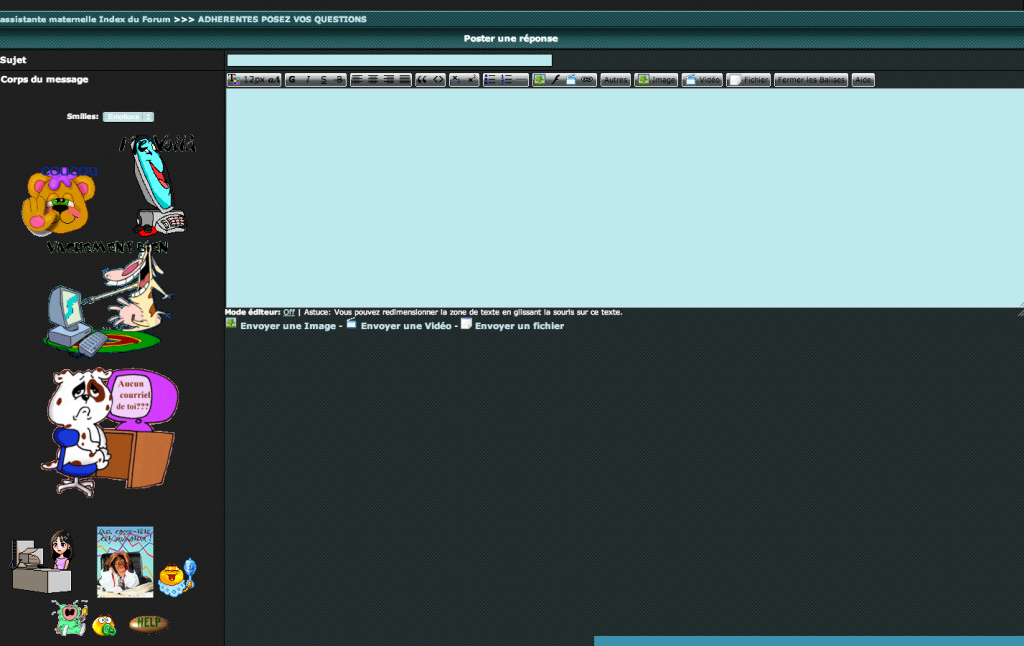Insert the HELP smiley
Viewport: 1024px width, 646px height.
(x=148, y=623)
